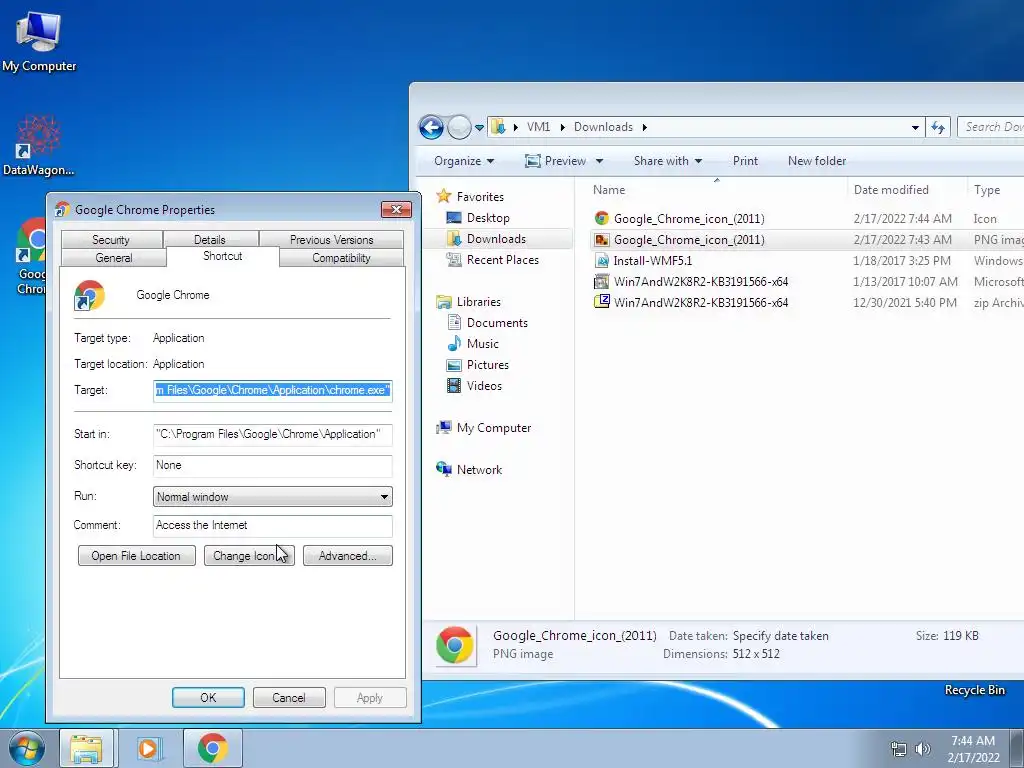Click the Target path input field
The image size is (1024, 768).
[272, 391]
